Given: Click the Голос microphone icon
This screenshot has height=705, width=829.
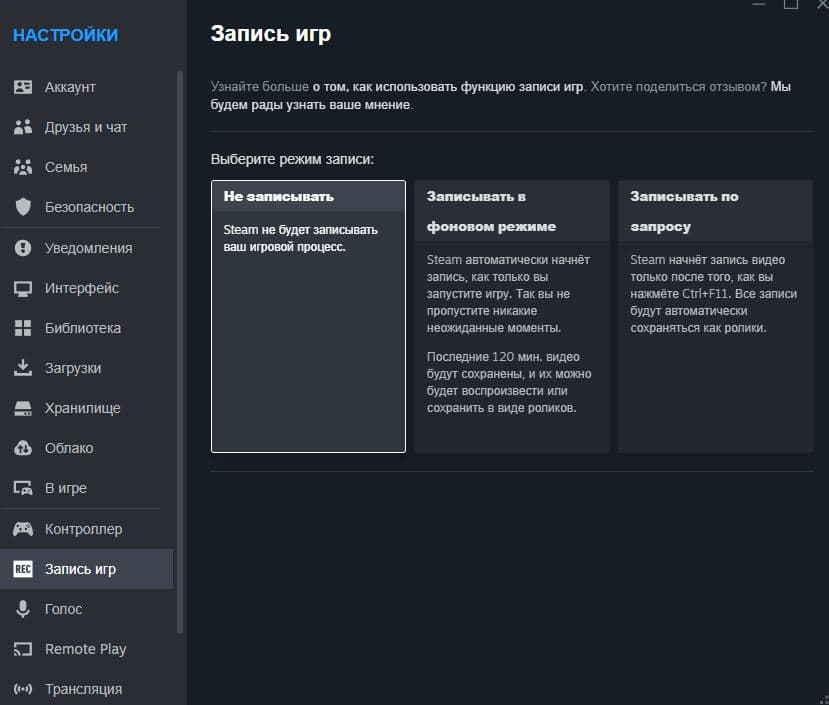Looking at the screenshot, I should (23, 609).
